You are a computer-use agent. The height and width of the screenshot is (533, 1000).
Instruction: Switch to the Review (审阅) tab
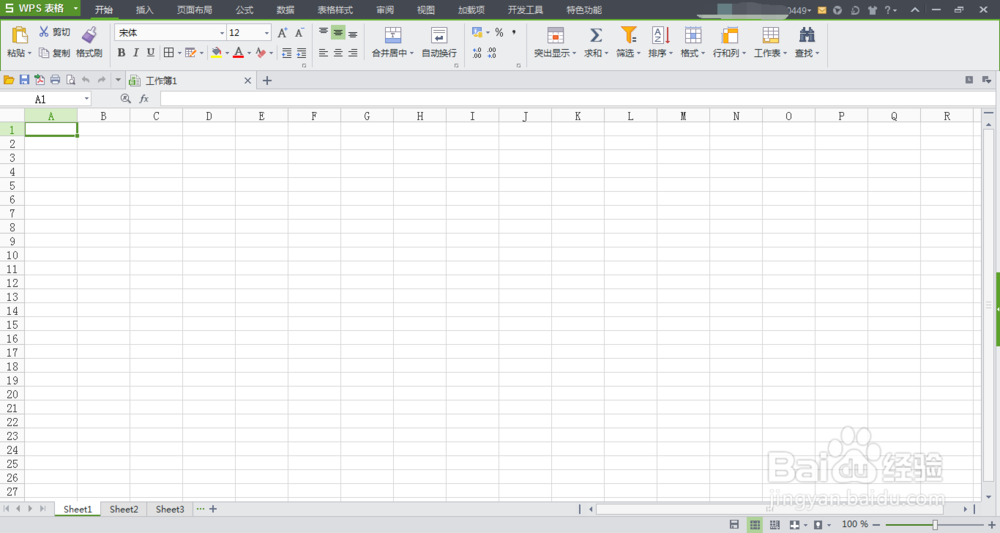click(385, 10)
